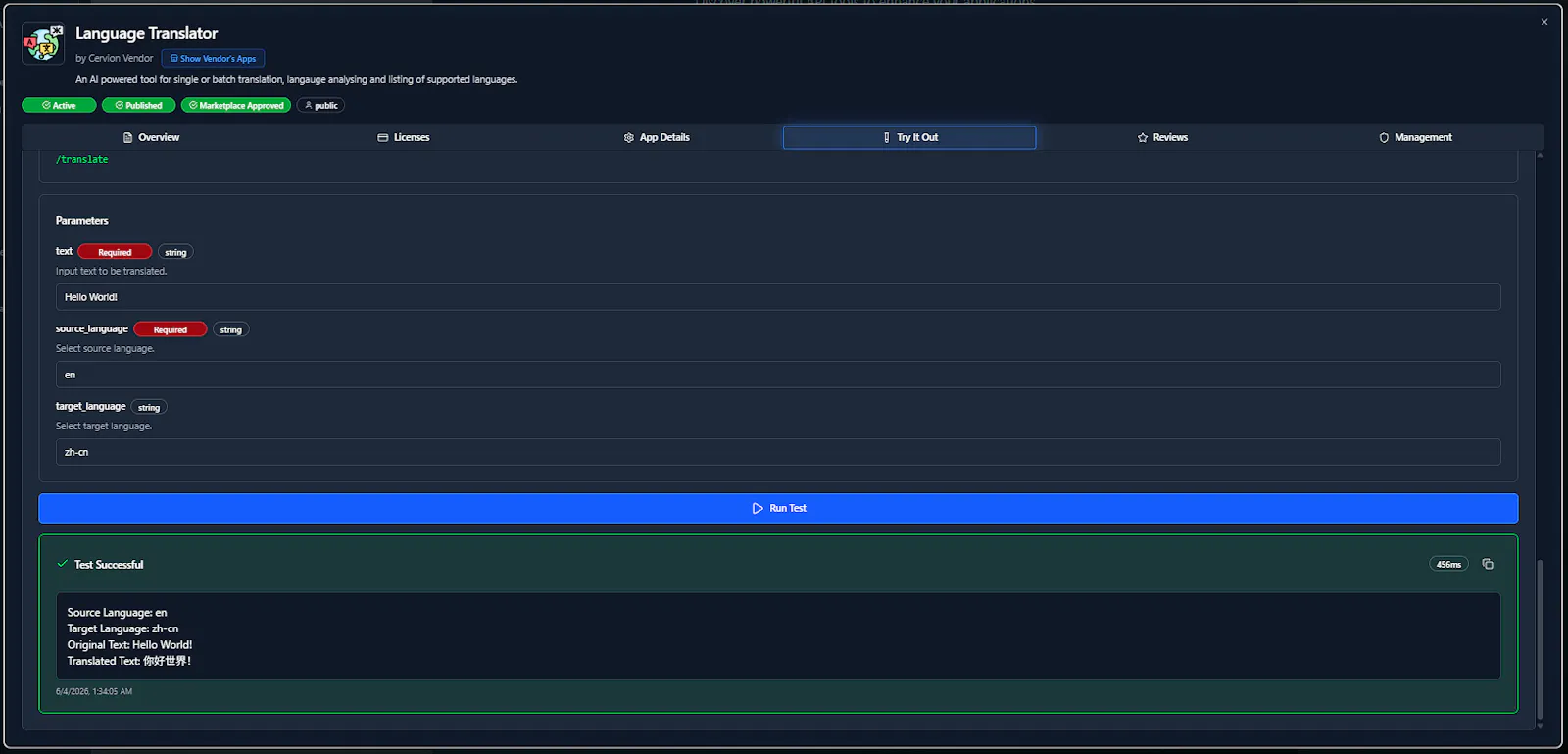
Task: Click the 6/4/2026 timestamp text
Action: tap(94, 691)
